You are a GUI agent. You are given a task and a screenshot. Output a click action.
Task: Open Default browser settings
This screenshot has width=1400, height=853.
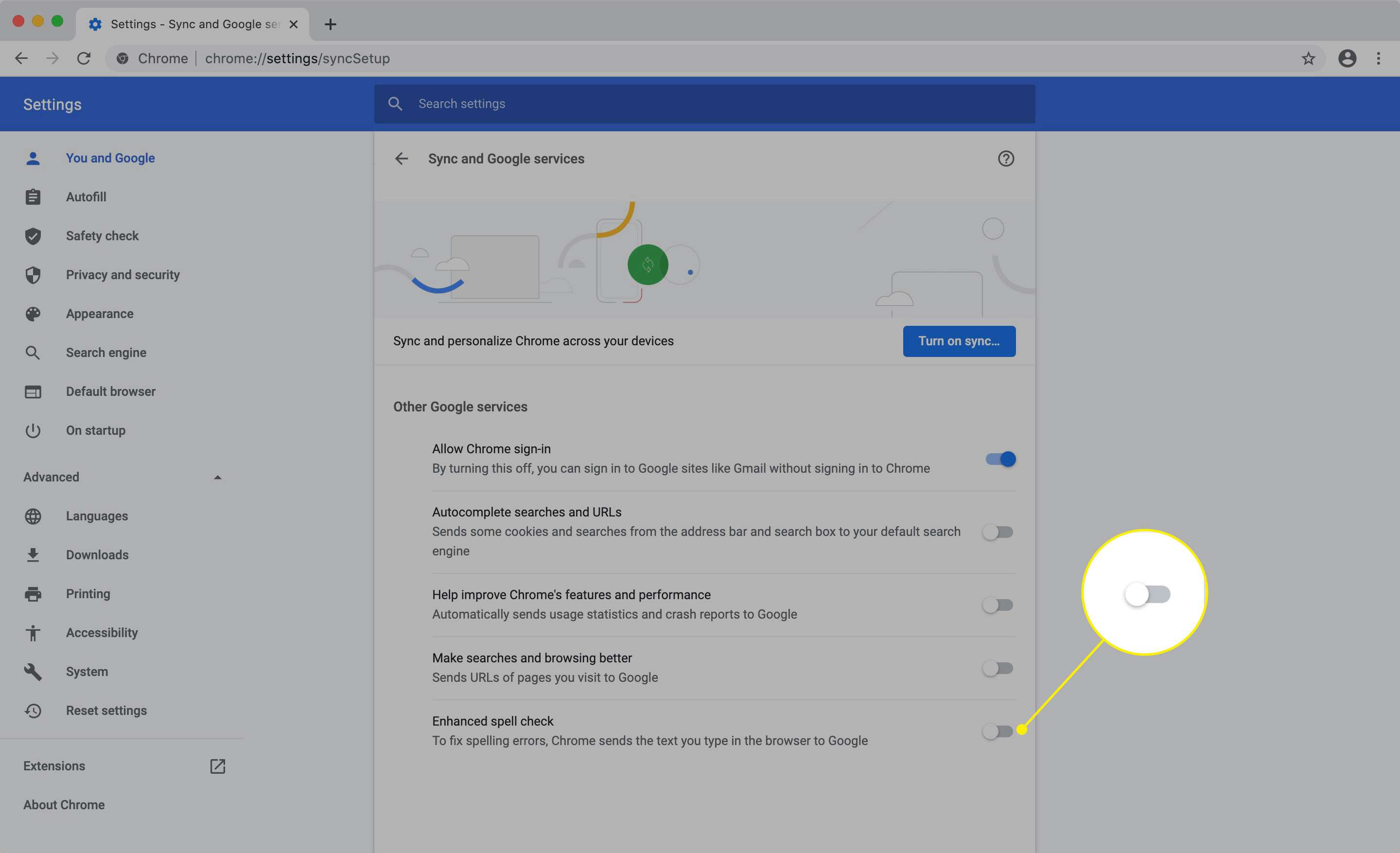click(111, 391)
